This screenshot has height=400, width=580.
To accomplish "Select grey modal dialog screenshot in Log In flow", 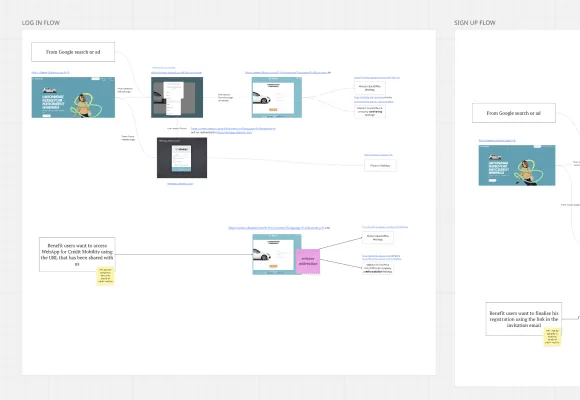I will coord(177,97).
